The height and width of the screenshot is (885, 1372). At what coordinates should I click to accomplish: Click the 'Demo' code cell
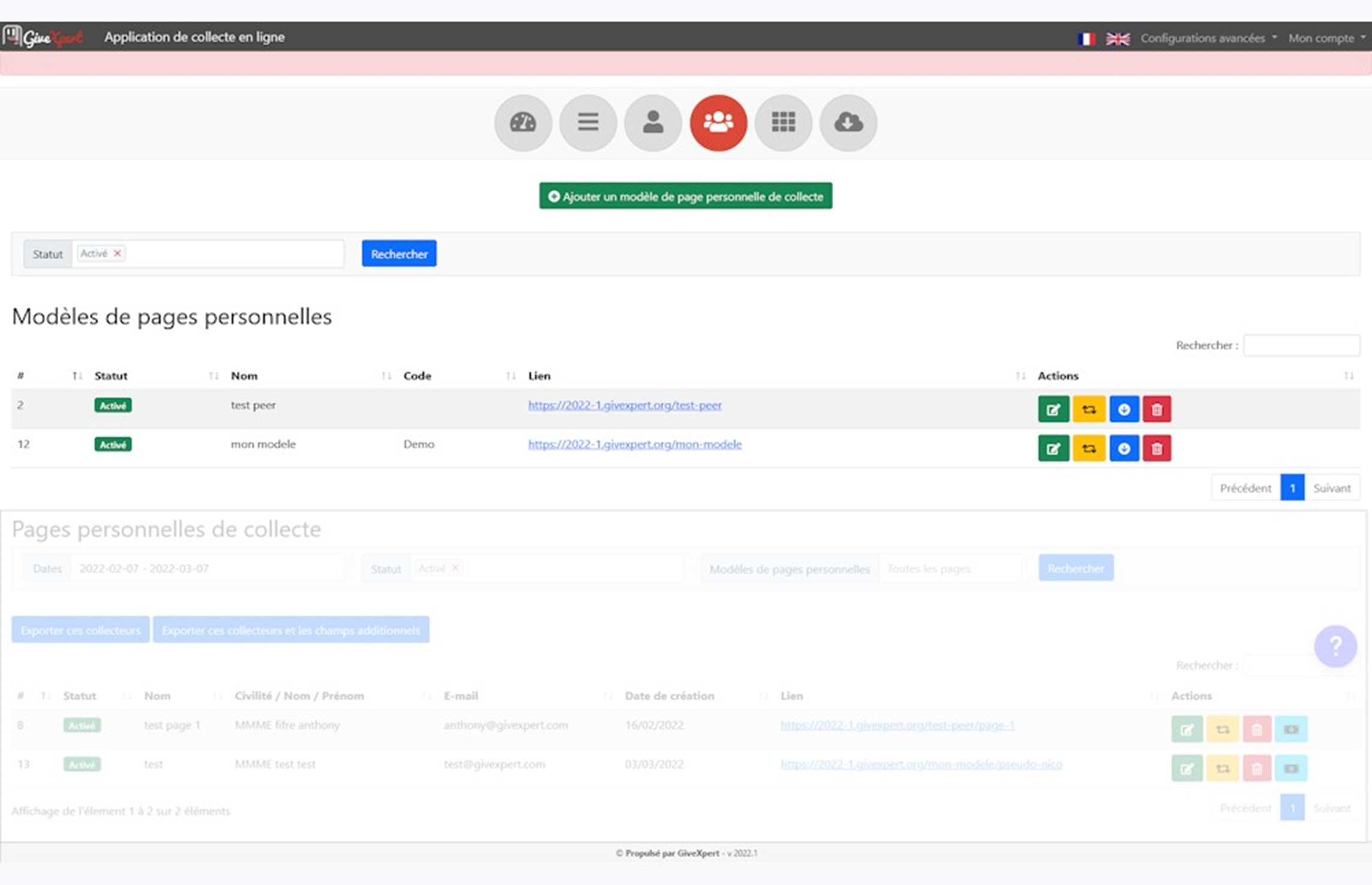pyautogui.click(x=419, y=444)
